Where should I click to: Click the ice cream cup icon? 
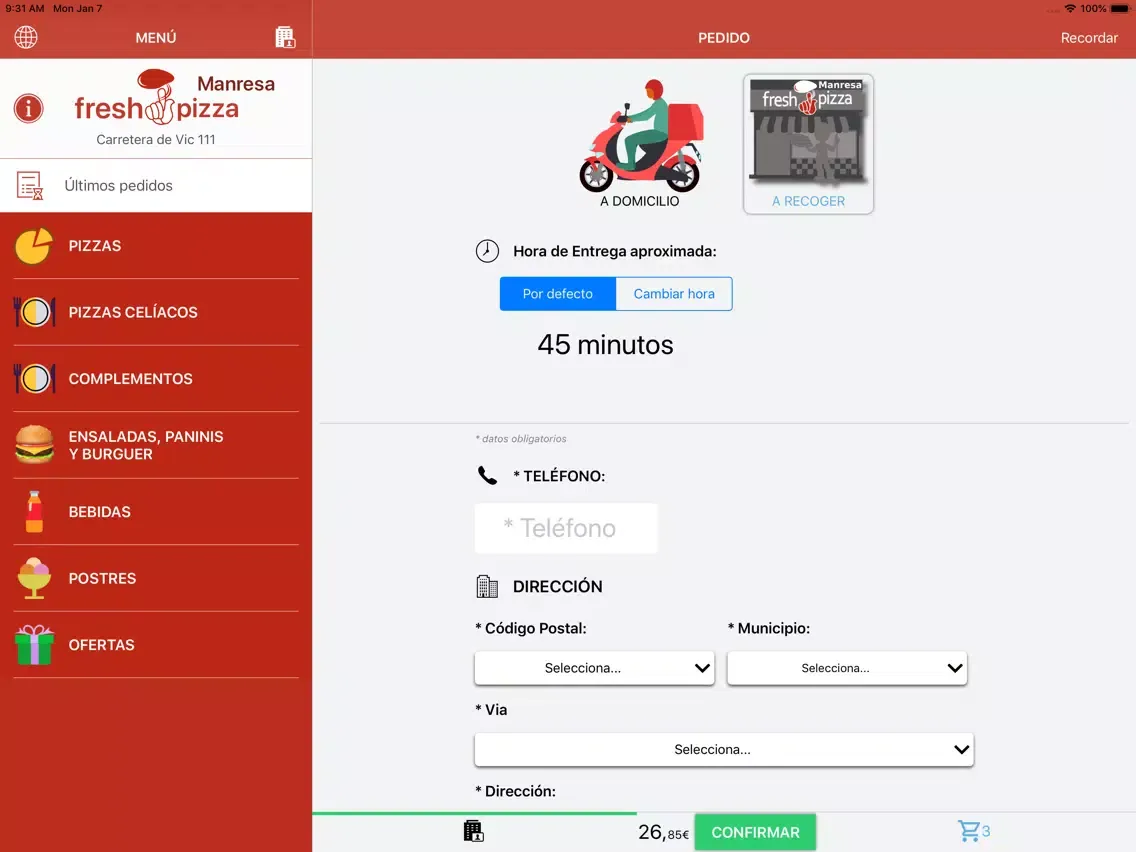pyautogui.click(x=34, y=578)
